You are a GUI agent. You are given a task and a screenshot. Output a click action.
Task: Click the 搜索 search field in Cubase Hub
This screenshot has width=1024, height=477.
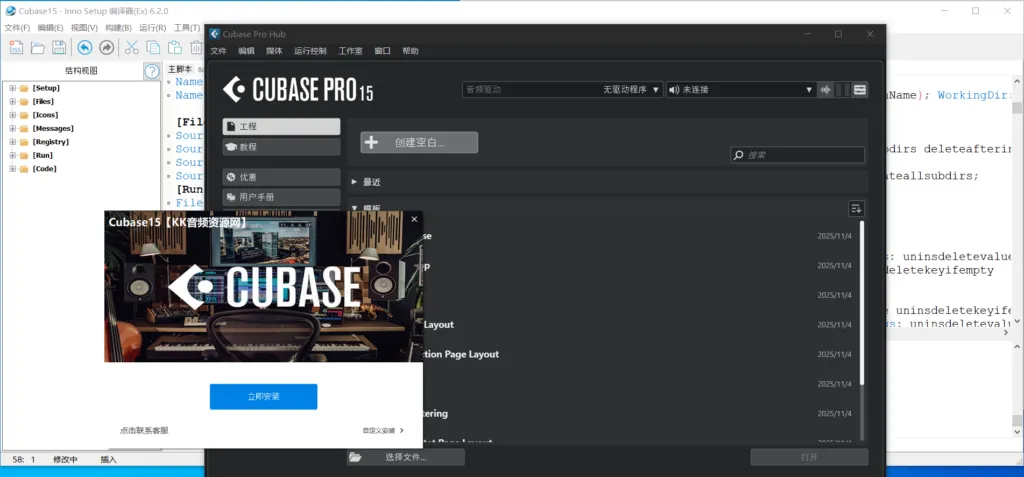[797, 156]
